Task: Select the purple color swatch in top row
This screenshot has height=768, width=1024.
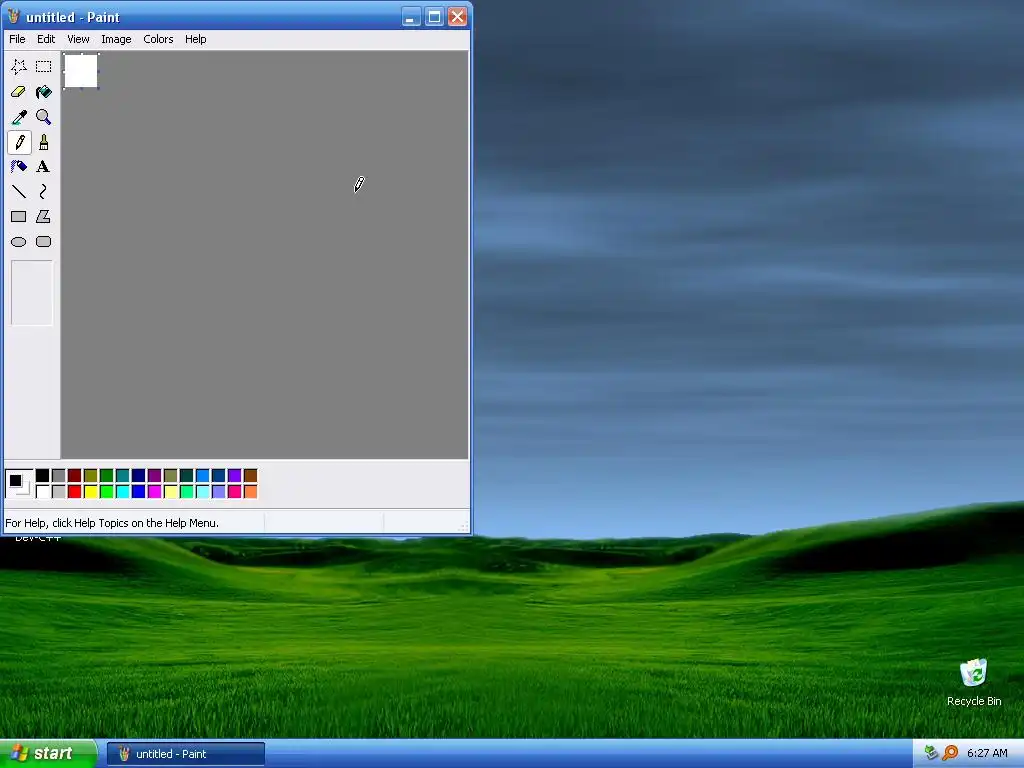Action: pyautogui.click(x=155, y=475)
